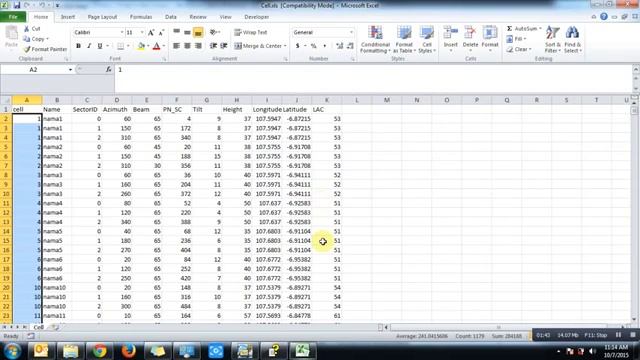The width and height of the screenshot is (640, 360).
Task: Open the borders dropdown
Action: 128,46
